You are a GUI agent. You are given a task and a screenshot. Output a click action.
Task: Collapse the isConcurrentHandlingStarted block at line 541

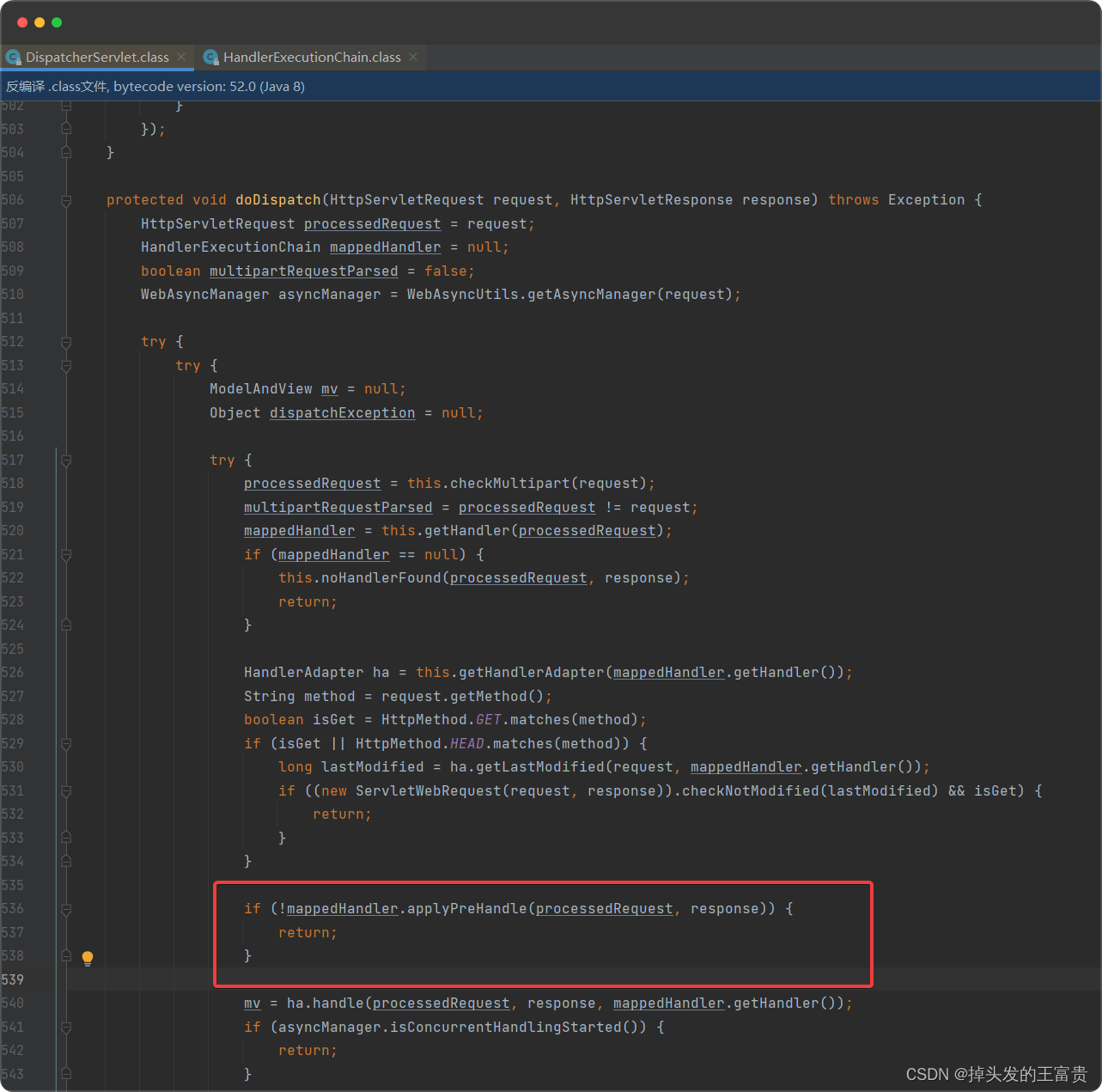(x=66, y=1028)
